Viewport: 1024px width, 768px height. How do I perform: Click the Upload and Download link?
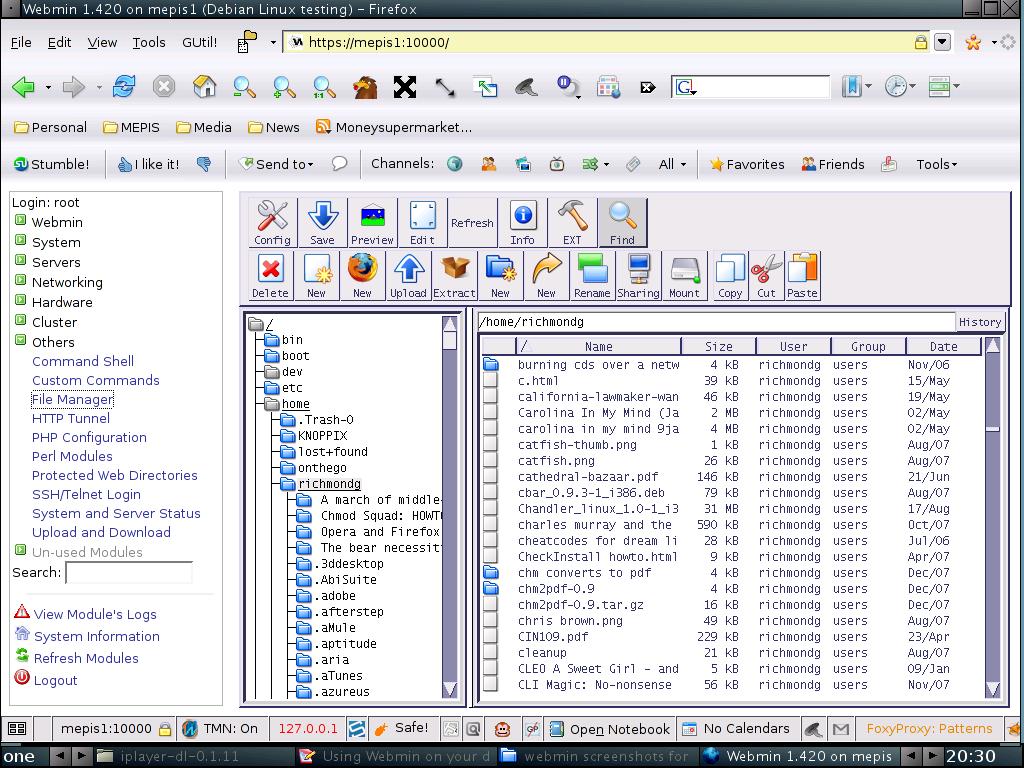101,532
